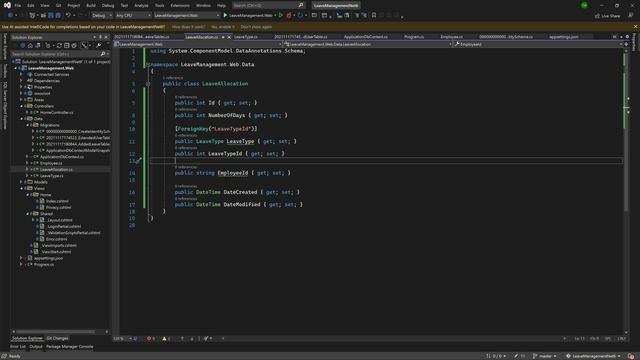Click the bookmark icon in the toolbar
This screenshot has width=640, height=360.
[374, 16]
